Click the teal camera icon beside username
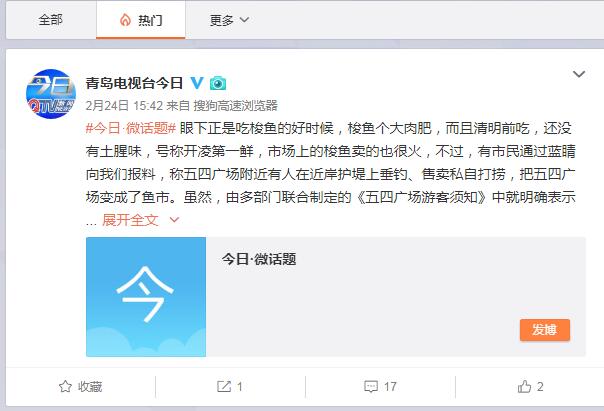The image size is (604, 411). click(218, 83)
